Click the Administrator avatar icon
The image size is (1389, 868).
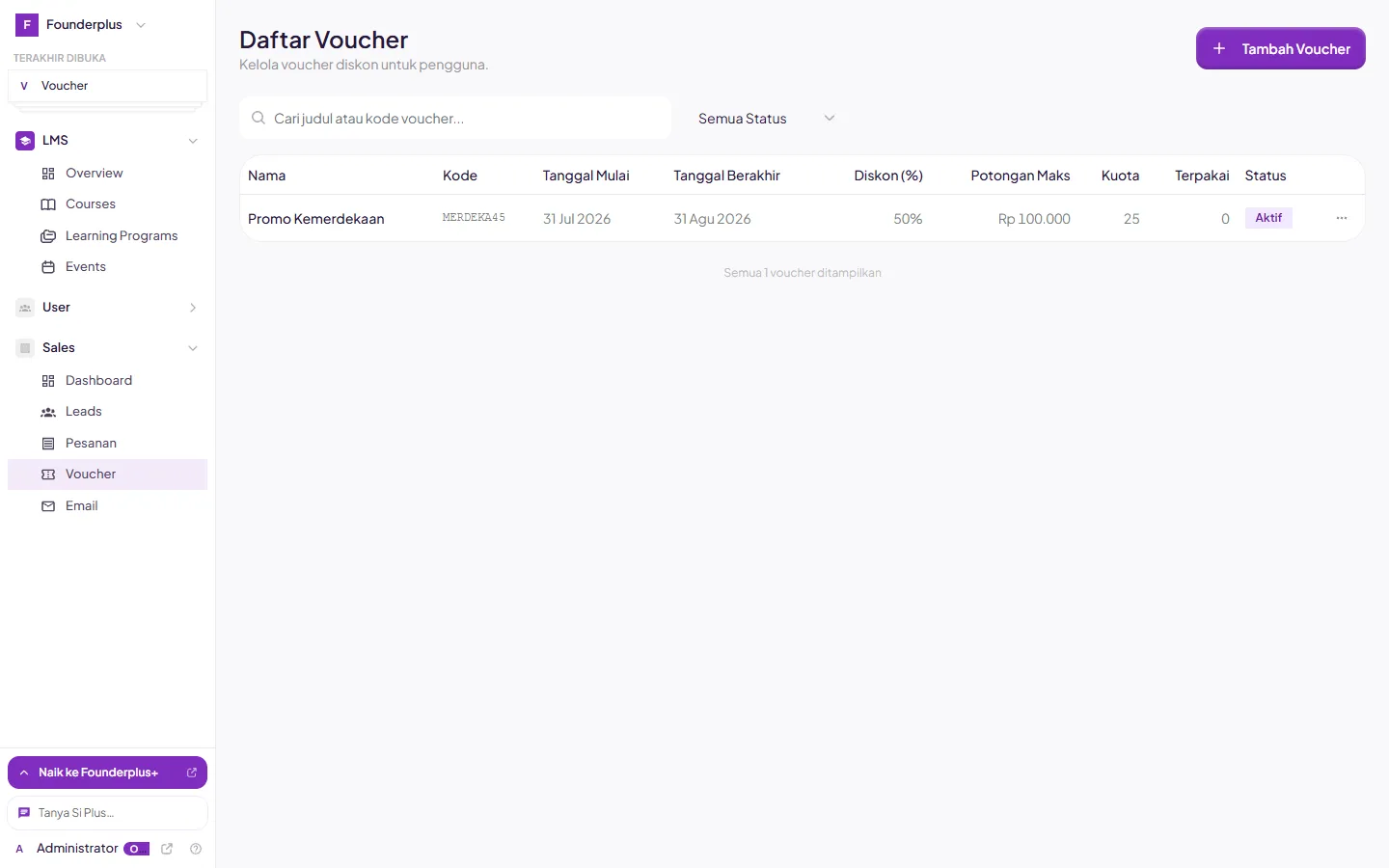tap(19, 849)
